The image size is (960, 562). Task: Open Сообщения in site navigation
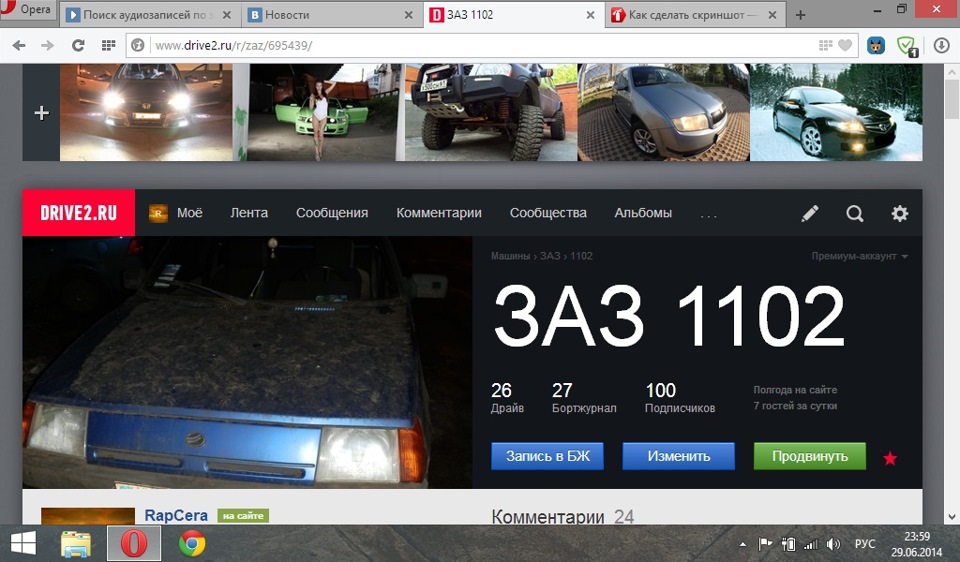coord(332,213)
